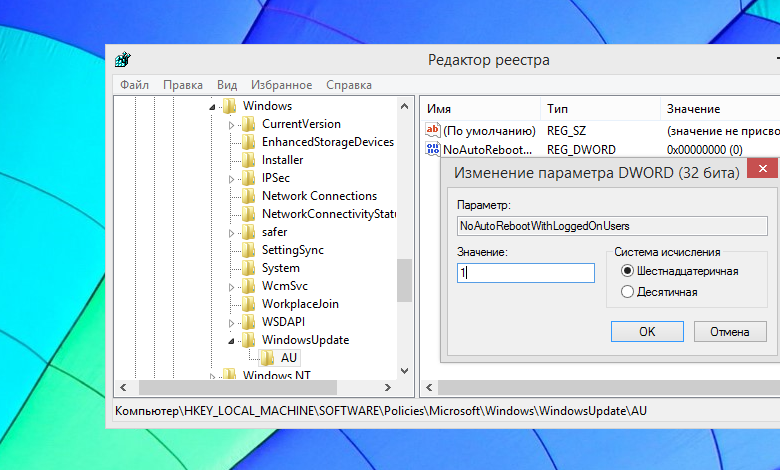
Task: Click the CurrentVersion folder icon
Action: (248, 124)
